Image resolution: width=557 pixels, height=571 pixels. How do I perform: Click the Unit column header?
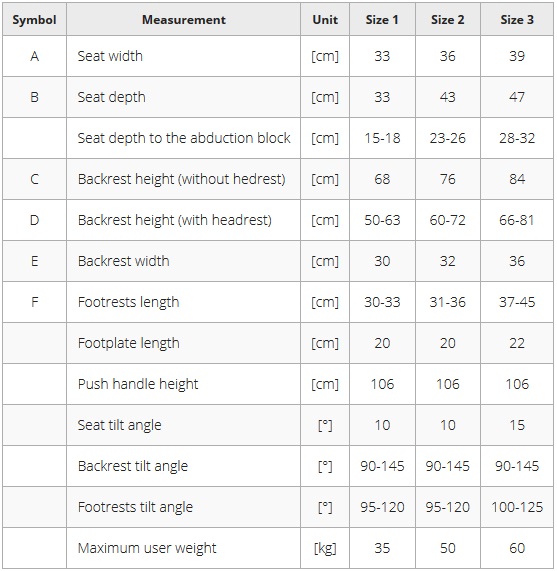click(325, 20)
